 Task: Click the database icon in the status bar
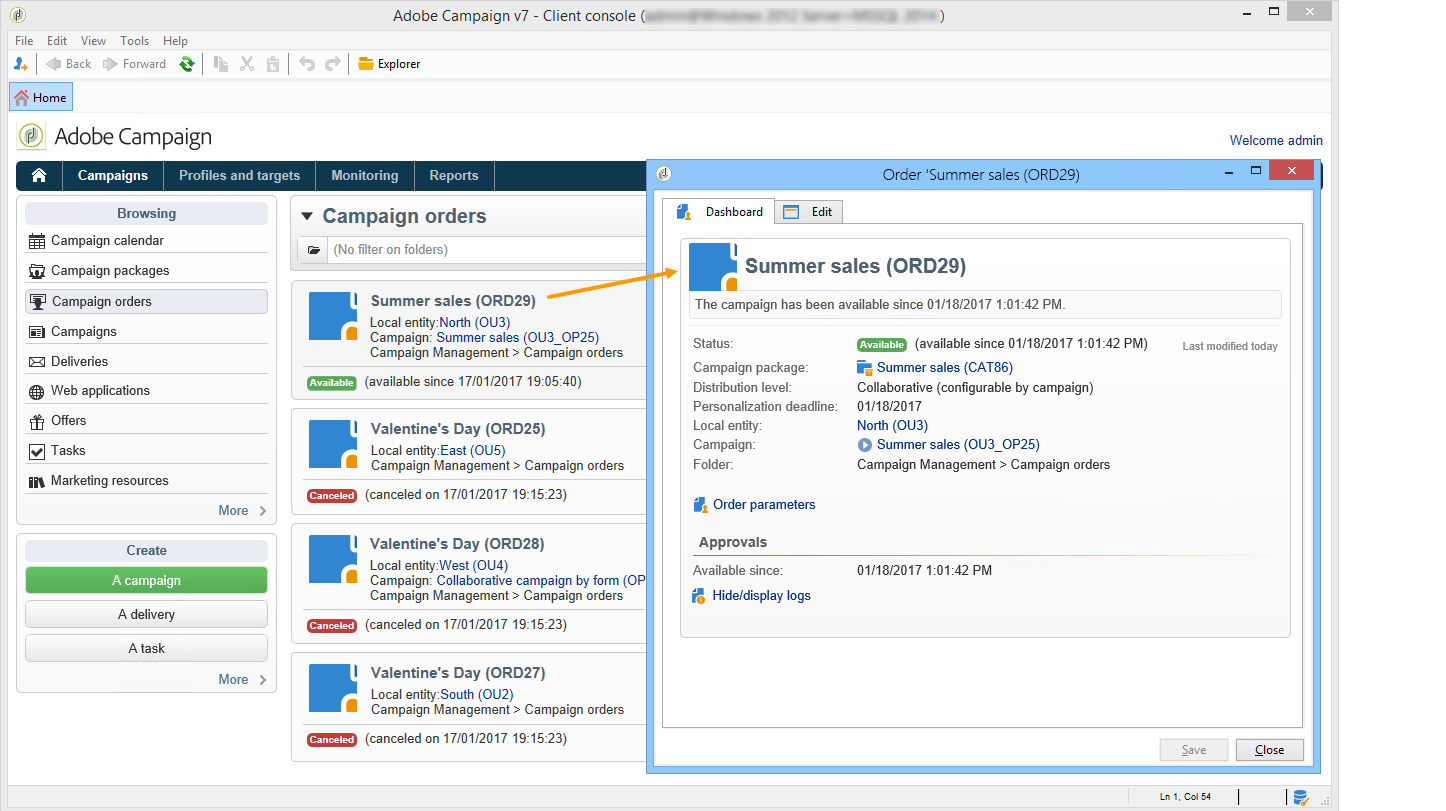click(x=1301, y=797)
